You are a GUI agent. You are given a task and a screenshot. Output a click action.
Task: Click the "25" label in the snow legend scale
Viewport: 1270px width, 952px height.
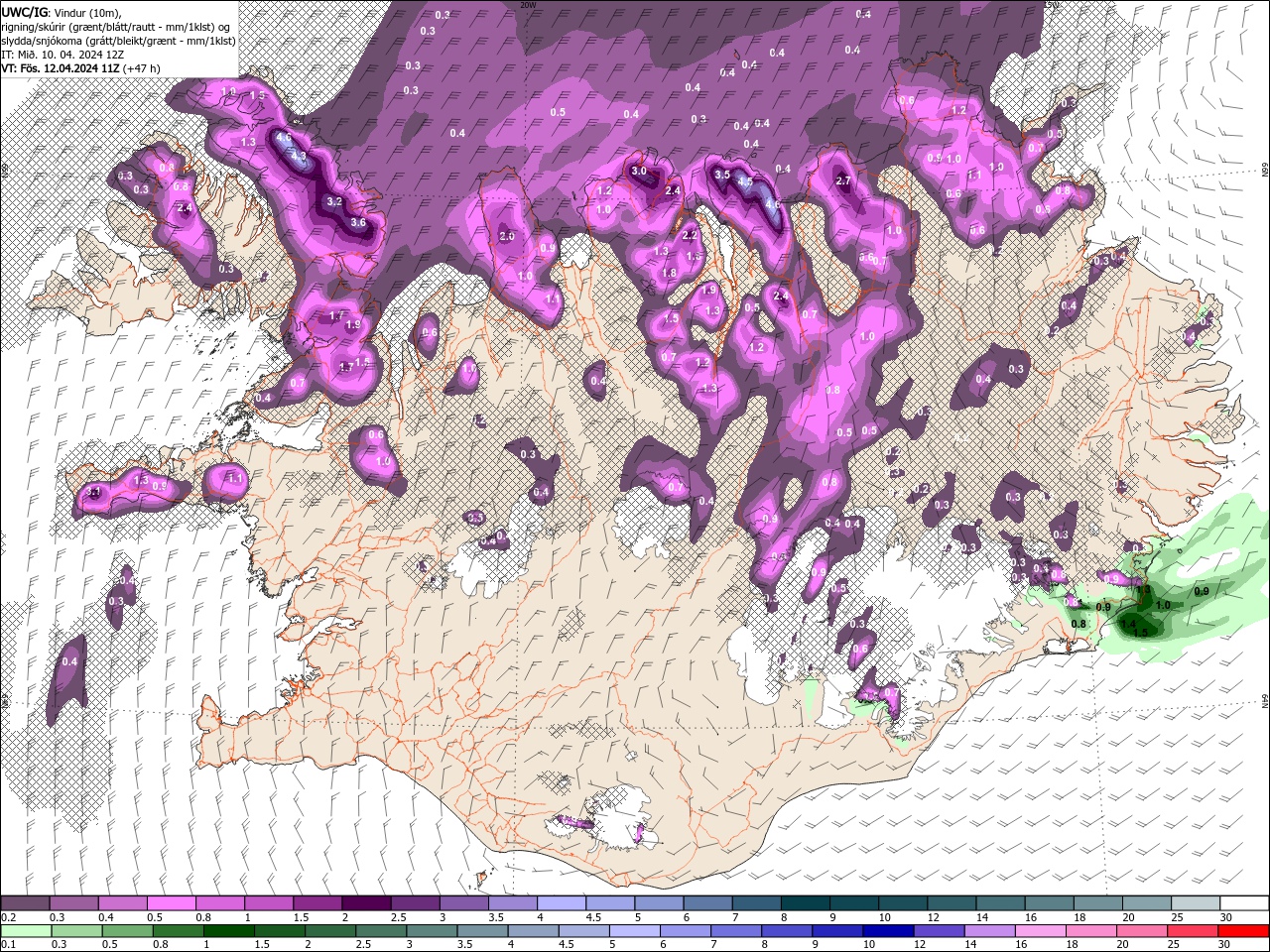[x=1178, y=917]
